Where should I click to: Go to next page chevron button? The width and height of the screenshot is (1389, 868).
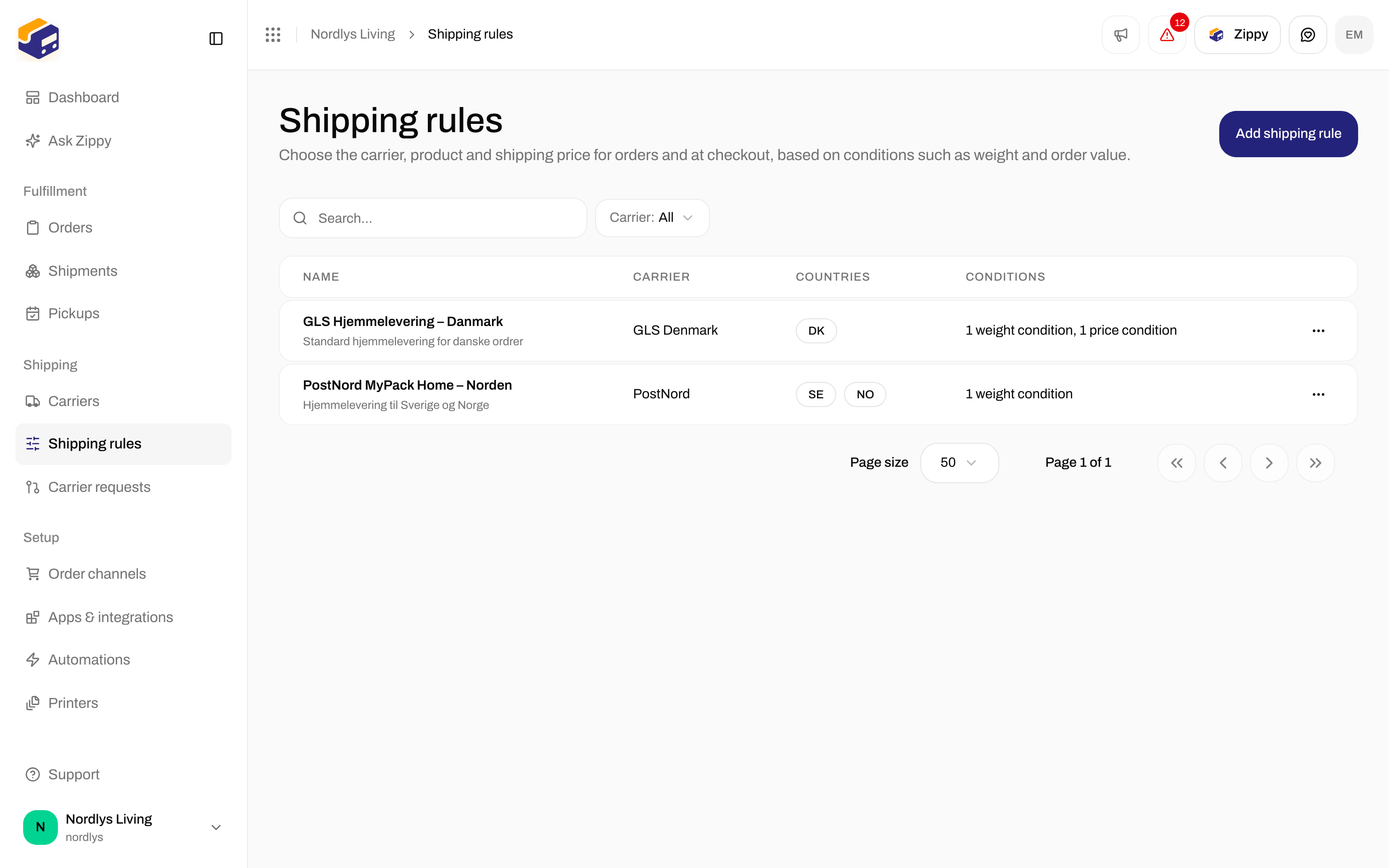[x=1269, y=463]
